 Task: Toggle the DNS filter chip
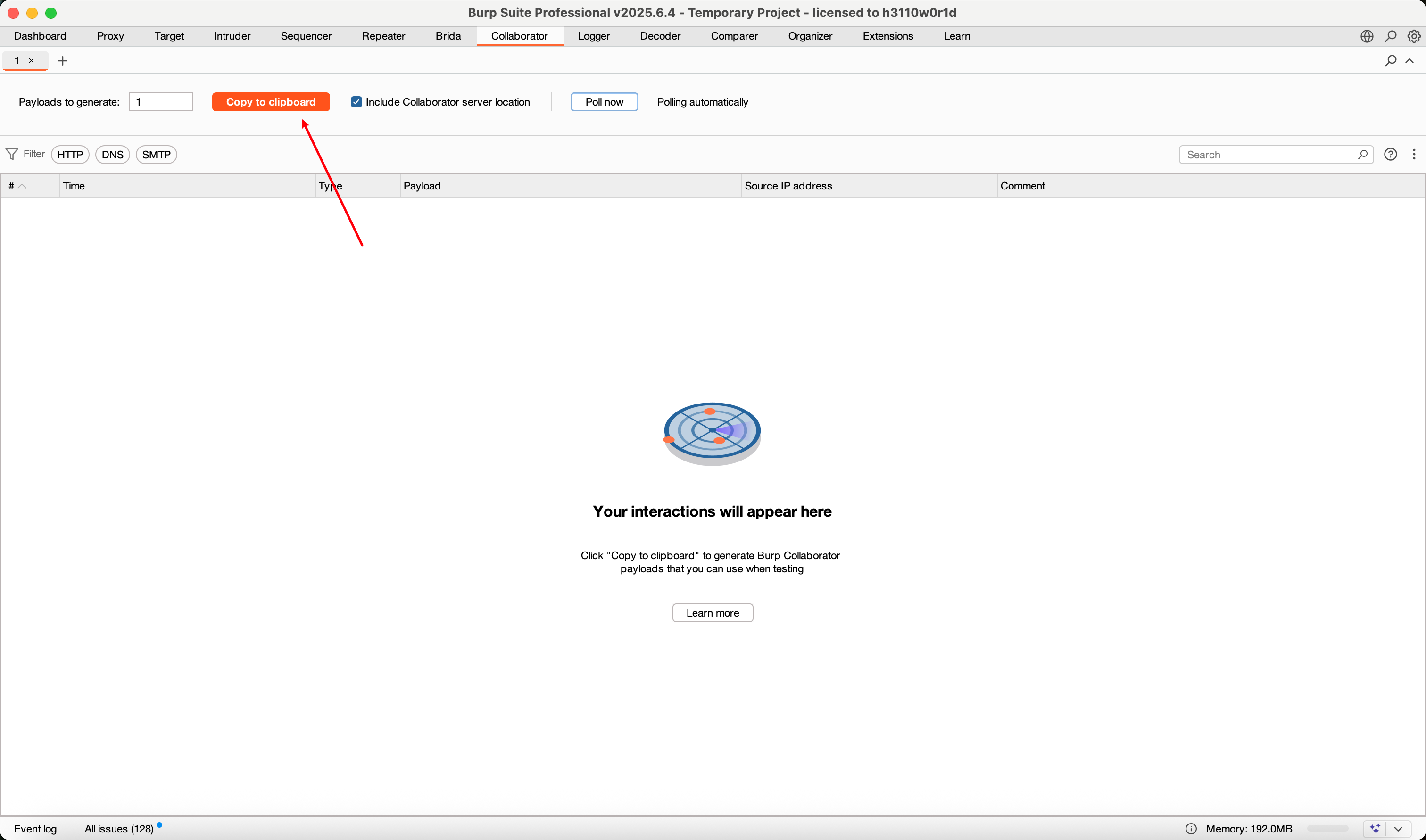click(113, 155)
